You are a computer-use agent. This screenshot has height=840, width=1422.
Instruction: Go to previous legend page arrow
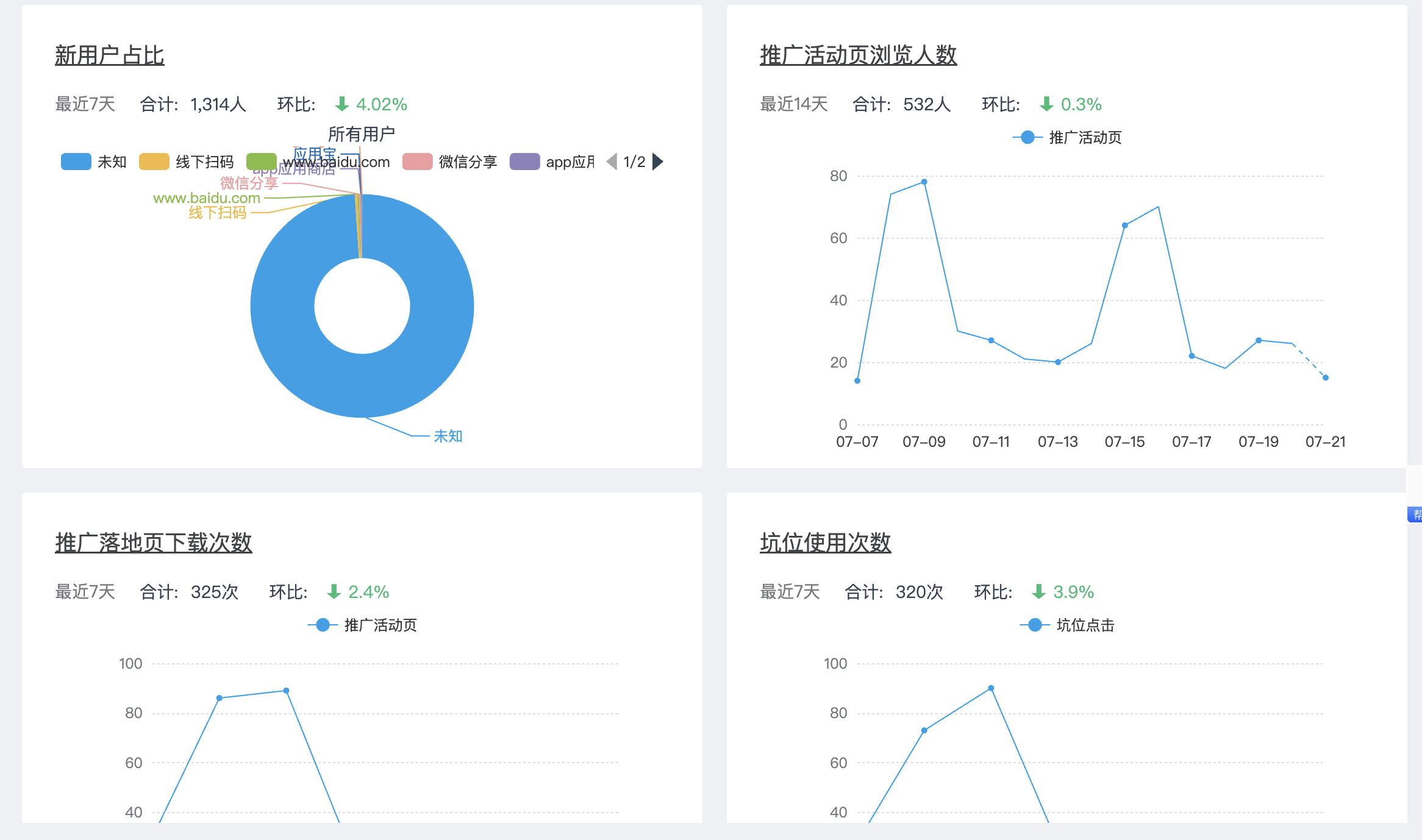[x=612, y=162]
